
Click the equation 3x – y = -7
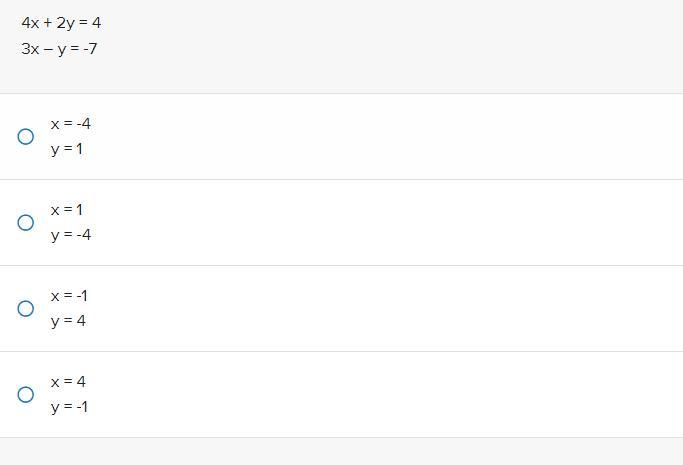(x=59, y=49)
